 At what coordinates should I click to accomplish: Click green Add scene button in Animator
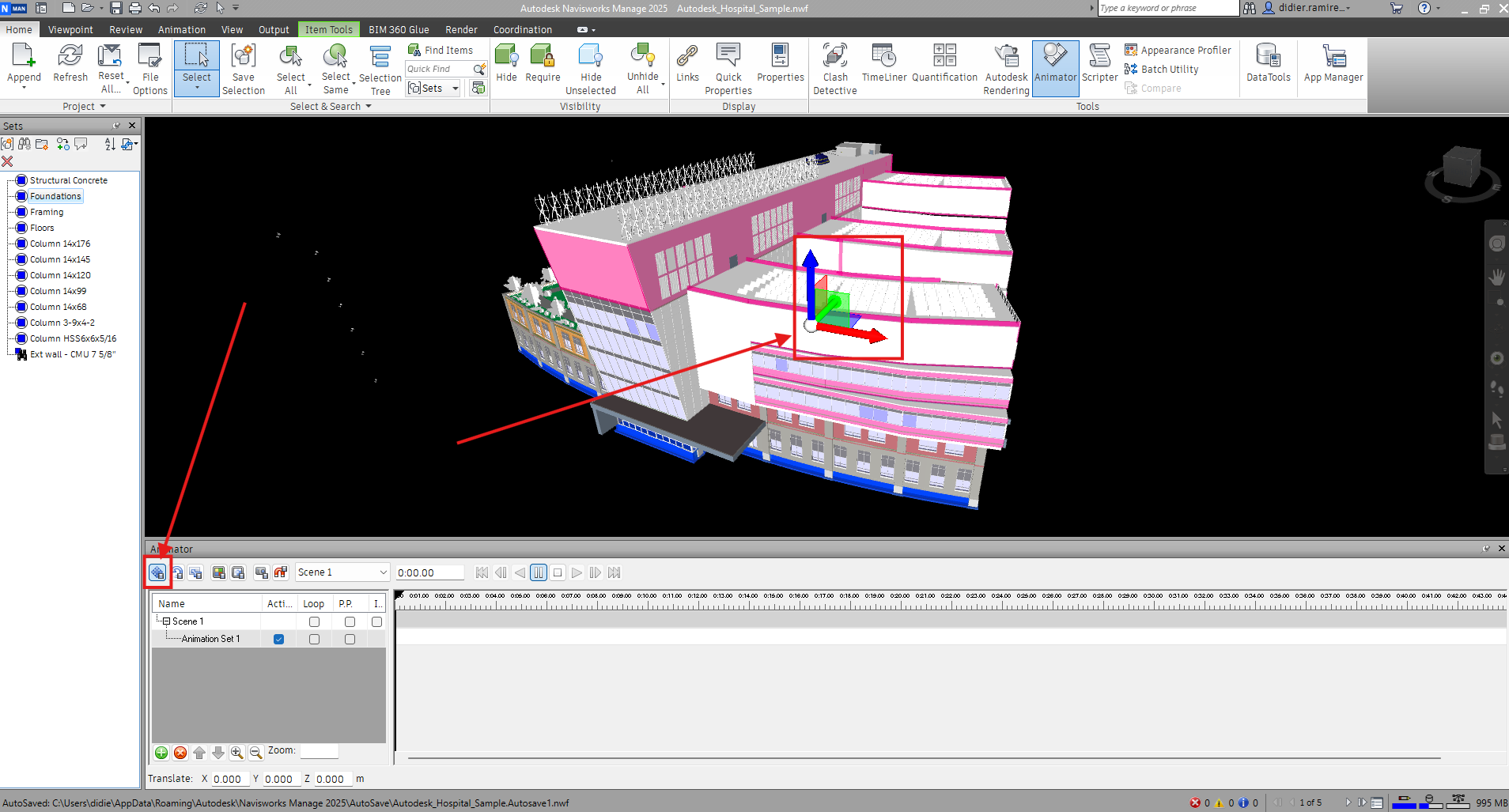point(161,753)
